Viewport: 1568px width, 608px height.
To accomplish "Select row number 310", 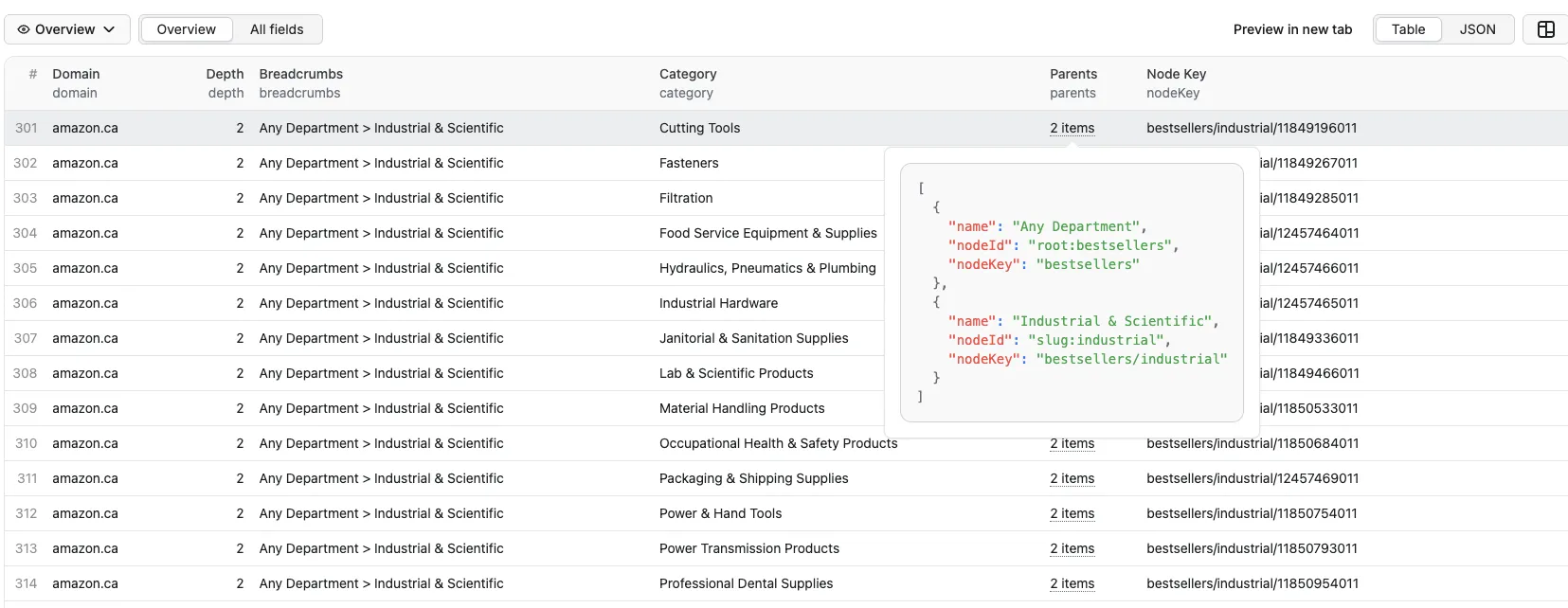I will [26, 443].
